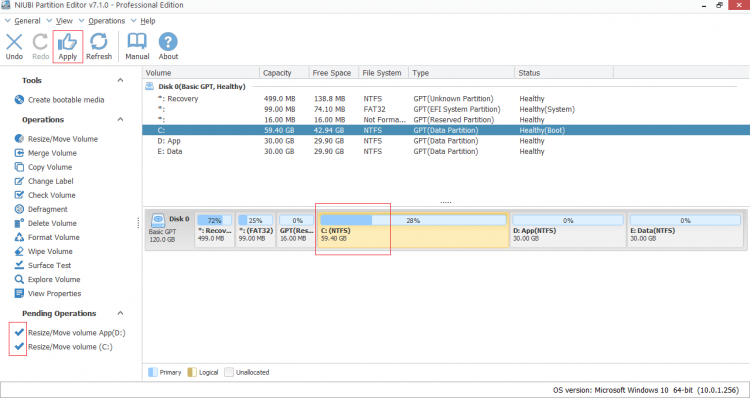The height and width of the screenshot is (398, 750).
Task: Open the Manual book icon
Action: point(137,42)
